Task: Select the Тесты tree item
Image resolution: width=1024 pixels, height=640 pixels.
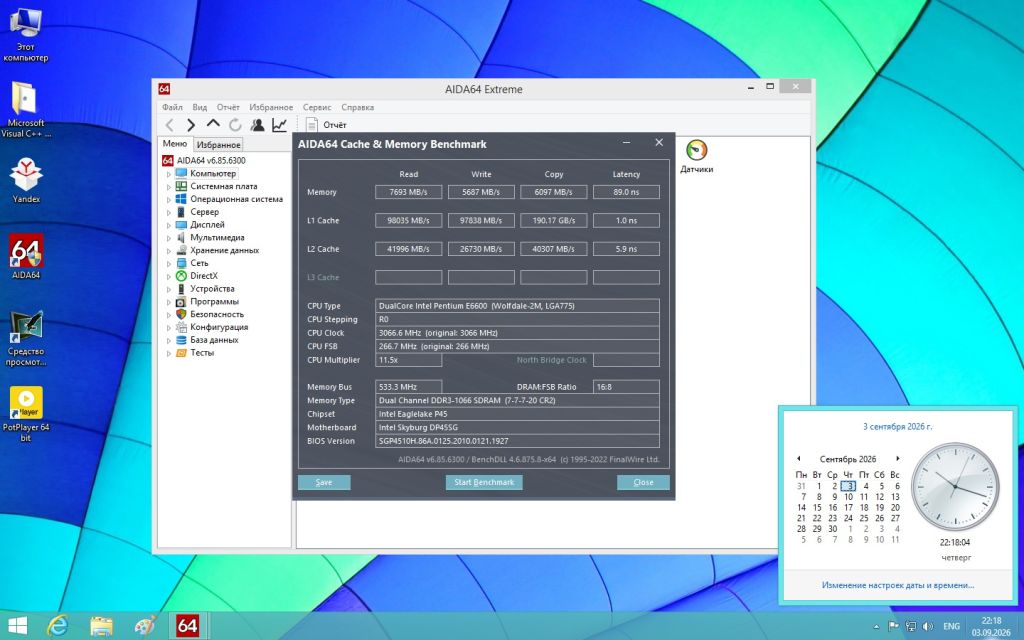Action: (x=202, y=353)
